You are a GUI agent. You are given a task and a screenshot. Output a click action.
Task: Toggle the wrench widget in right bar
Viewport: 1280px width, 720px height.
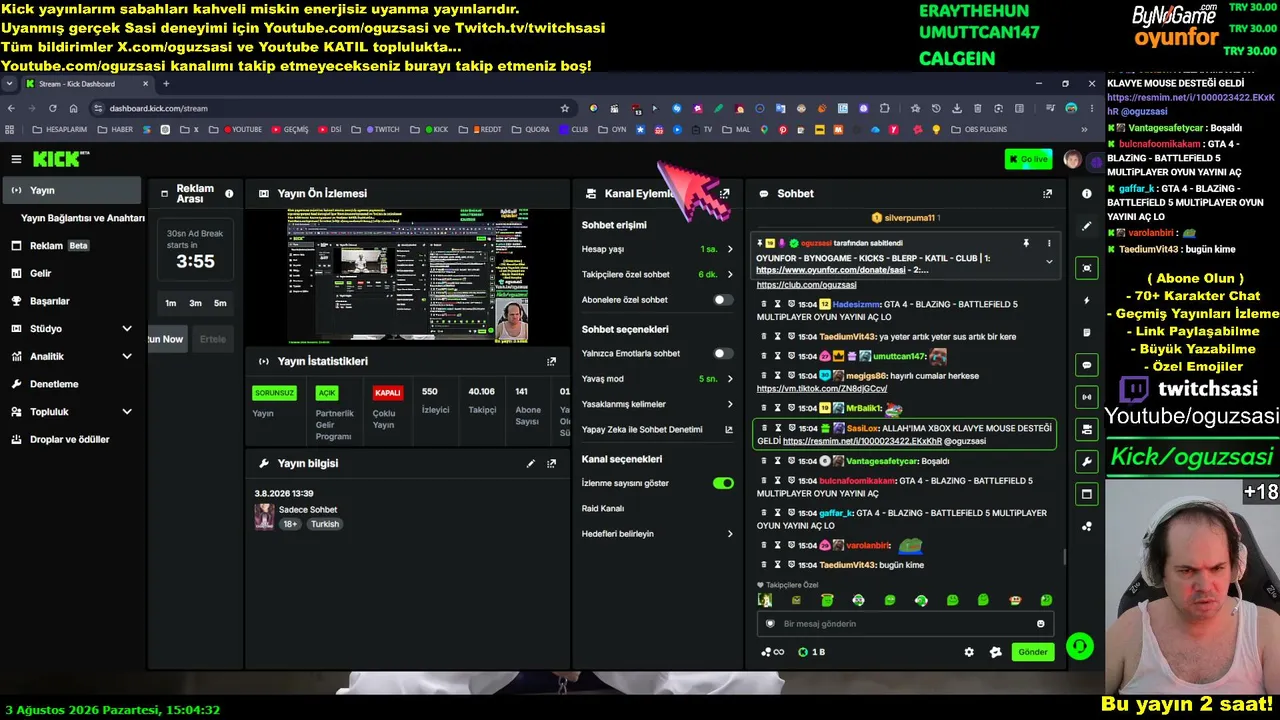coord(1087,461)
